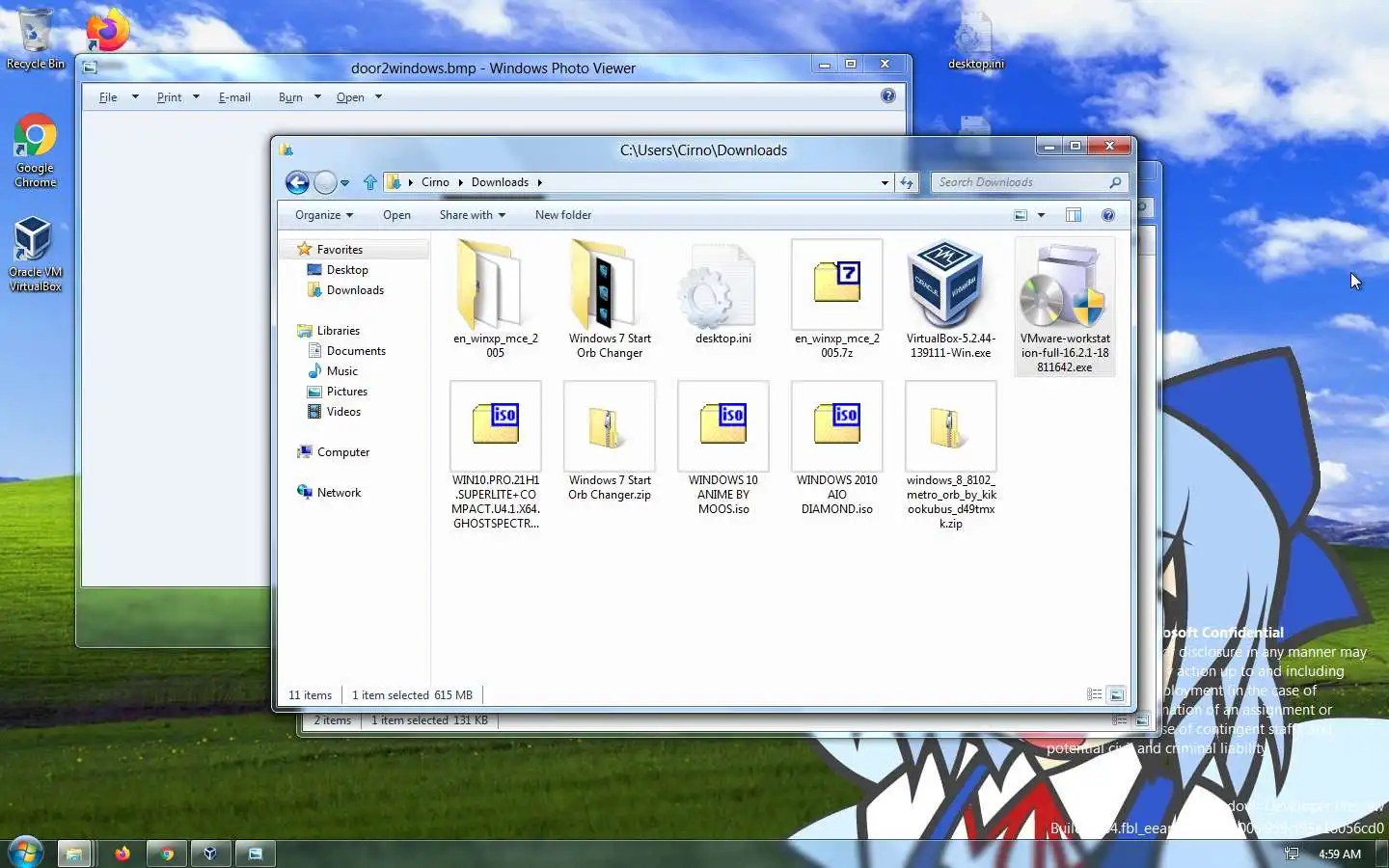Select the VMware-workstation-full installer file
The image size is (1389, 868).
click(1065, 307)
